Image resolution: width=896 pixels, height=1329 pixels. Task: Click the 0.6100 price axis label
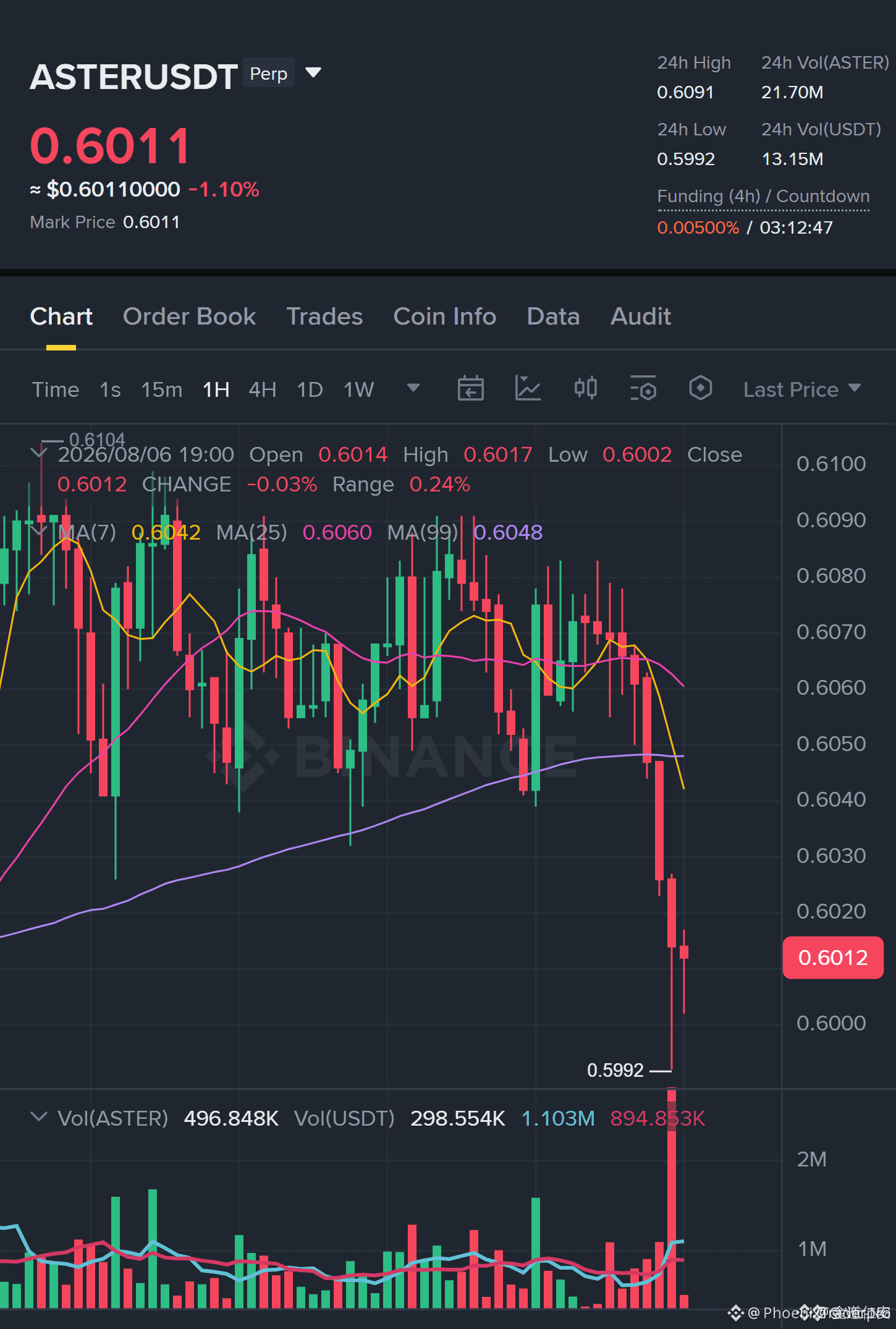[831, 464]
